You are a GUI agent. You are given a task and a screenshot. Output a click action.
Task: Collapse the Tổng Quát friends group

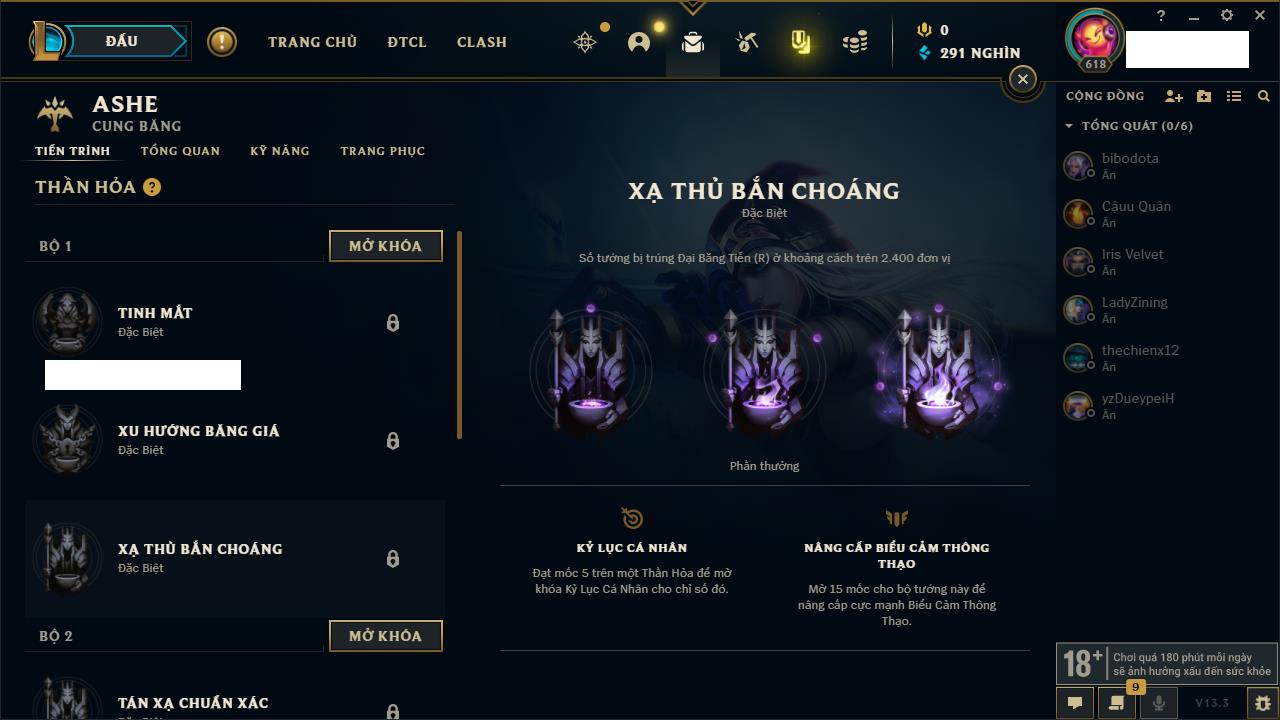[1069, 126]
